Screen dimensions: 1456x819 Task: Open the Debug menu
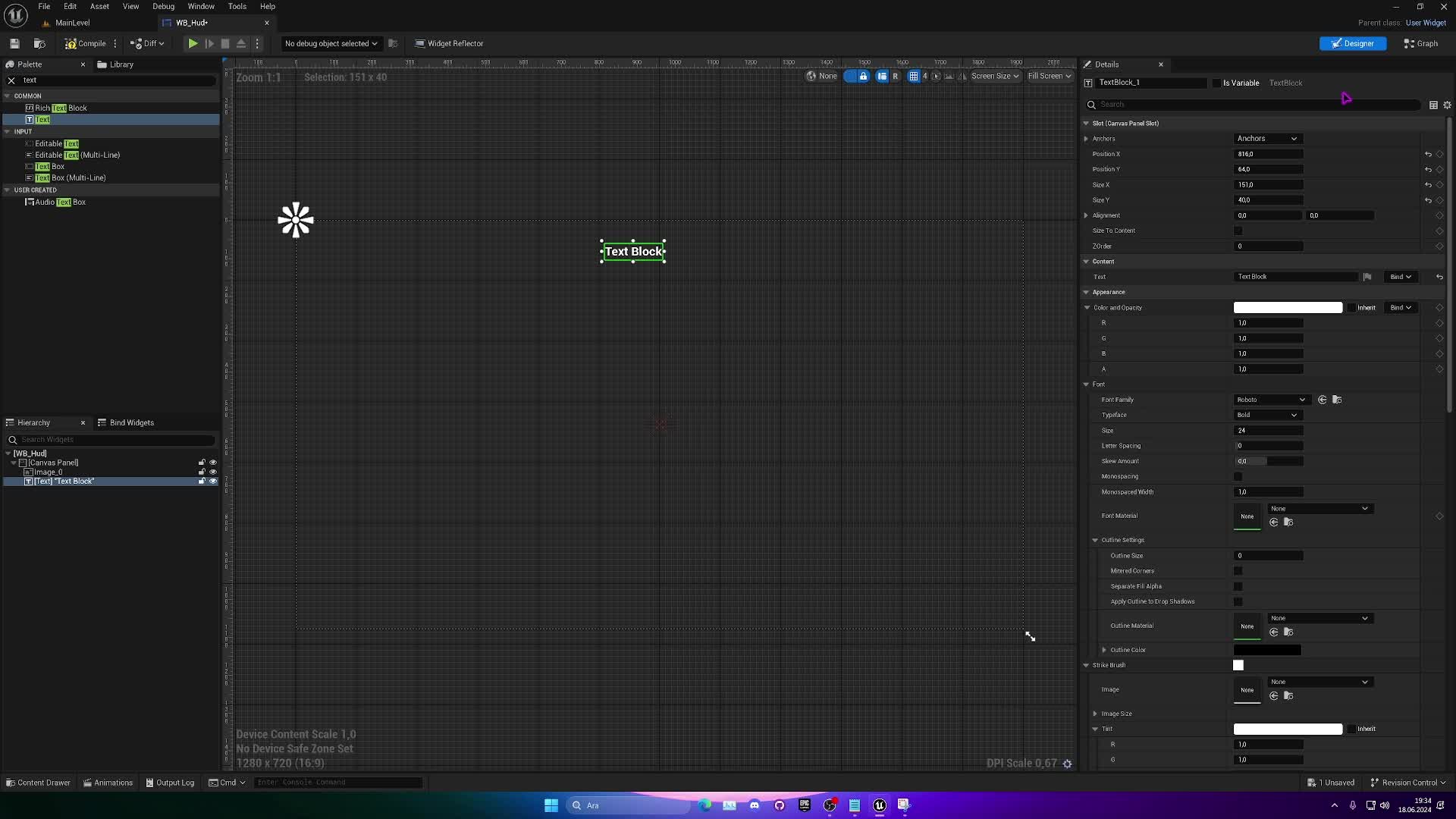(x=163, y=6)
